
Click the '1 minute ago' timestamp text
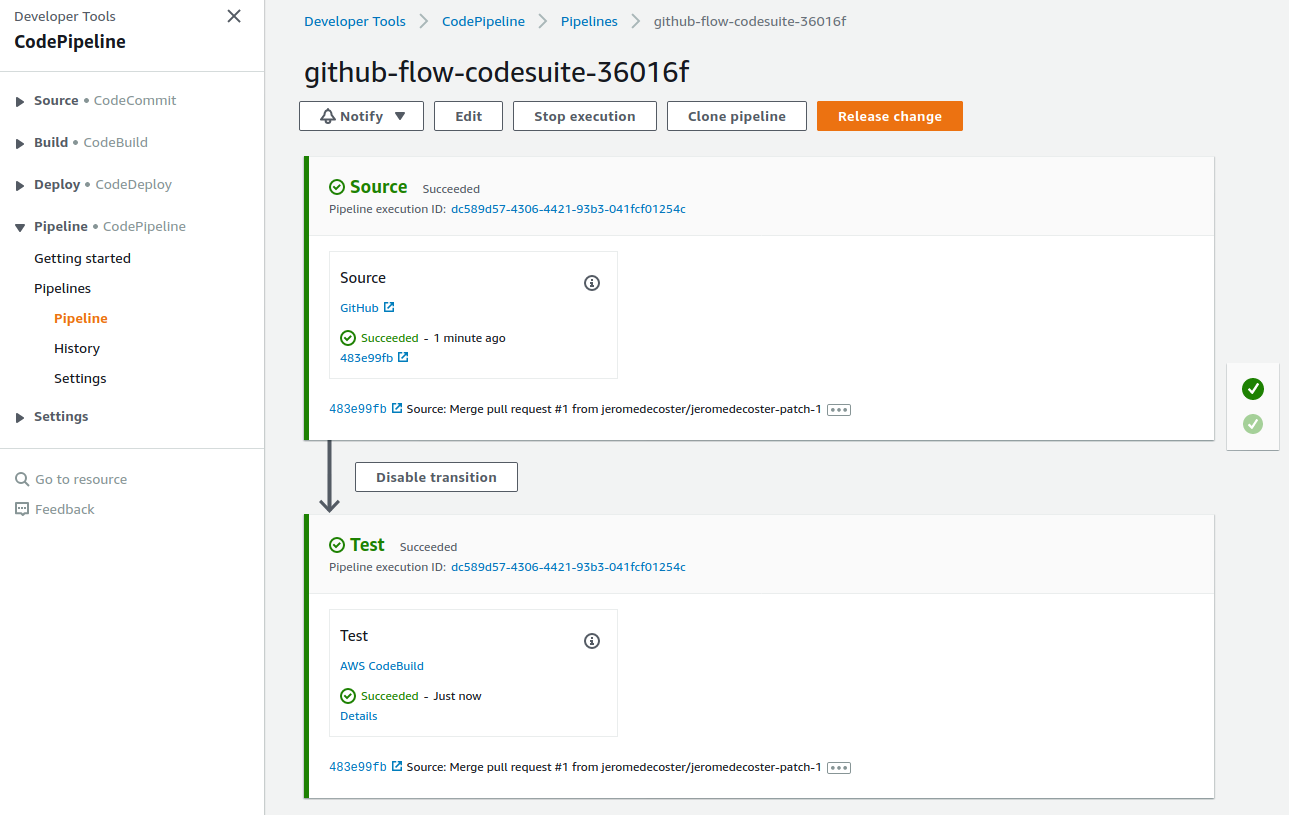tap(470, 338)
